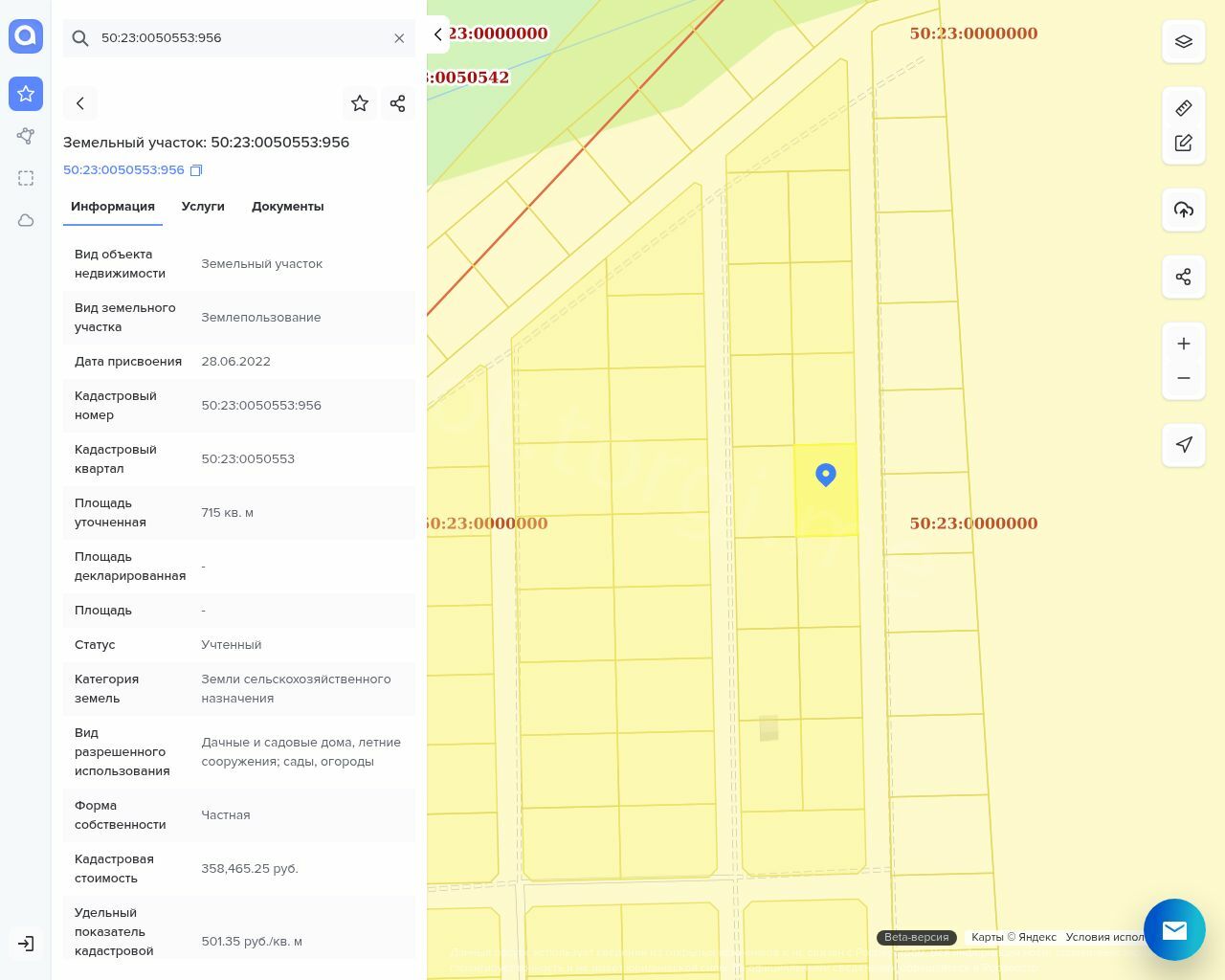Share the map using right toolbar icon
This screenshot has width=1225, height=980.
(x=1183, y=277)
